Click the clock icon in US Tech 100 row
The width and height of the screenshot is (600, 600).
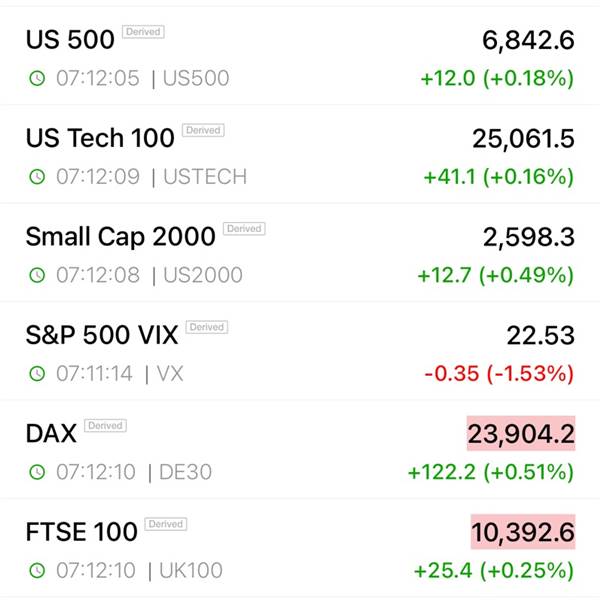point(37,176)
